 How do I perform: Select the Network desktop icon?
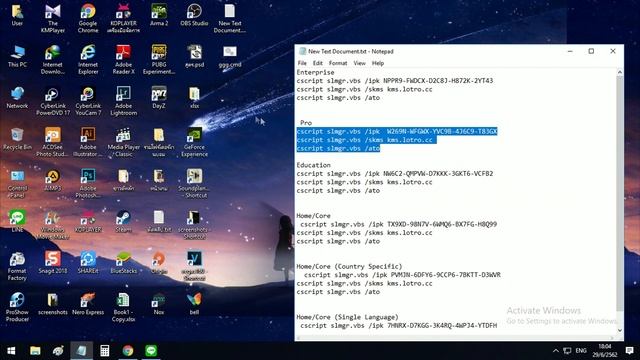click(17, 98)
